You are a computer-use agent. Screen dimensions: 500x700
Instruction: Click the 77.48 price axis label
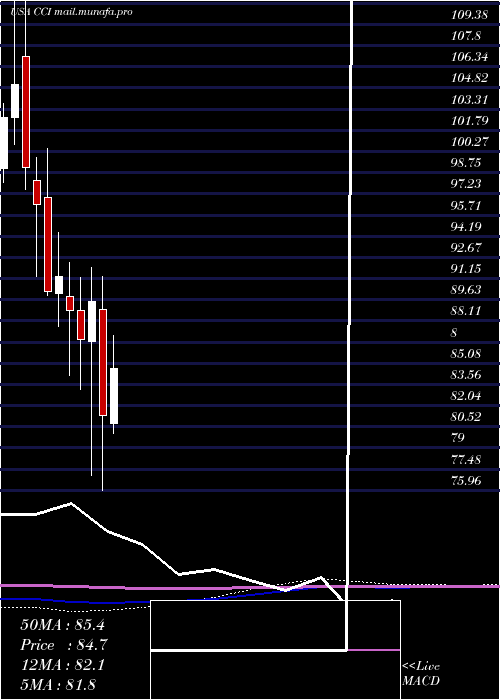(x=466, y=459)
